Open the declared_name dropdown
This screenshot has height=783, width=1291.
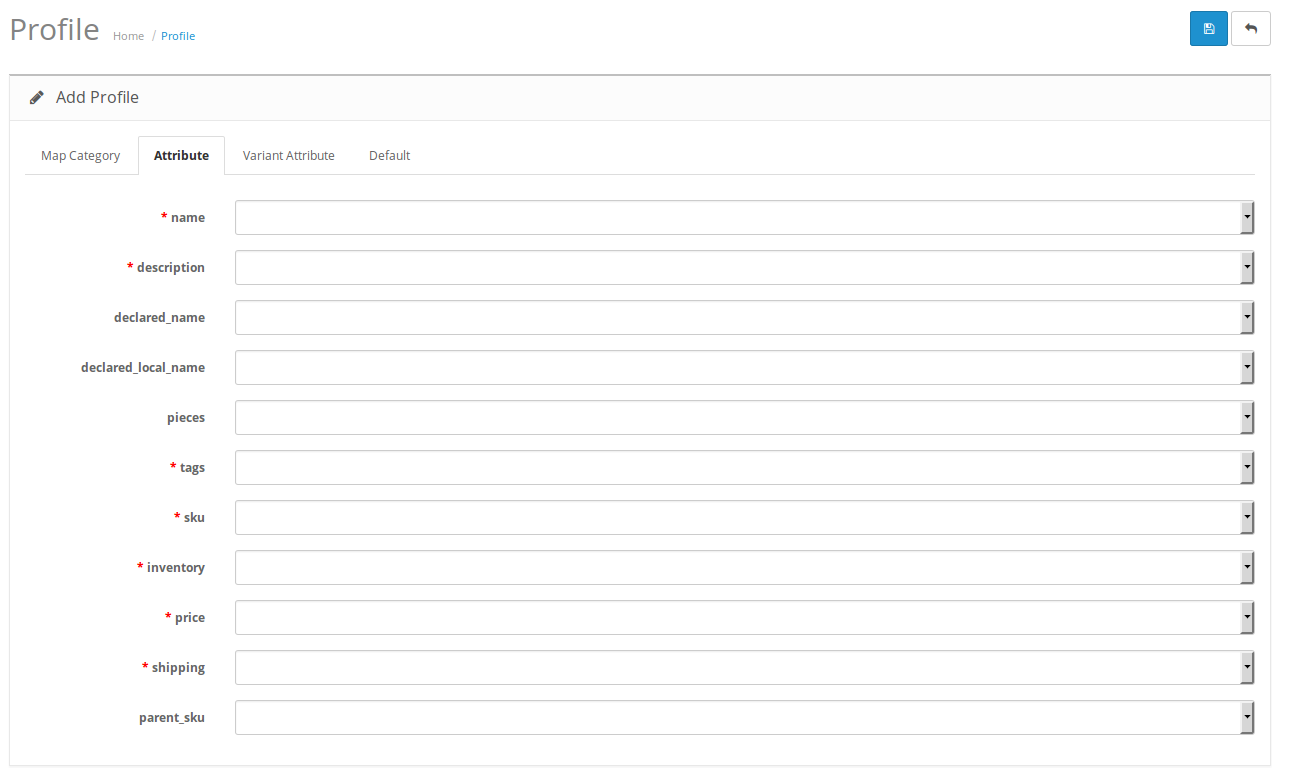pyautogui.click(x=744, y=317)
